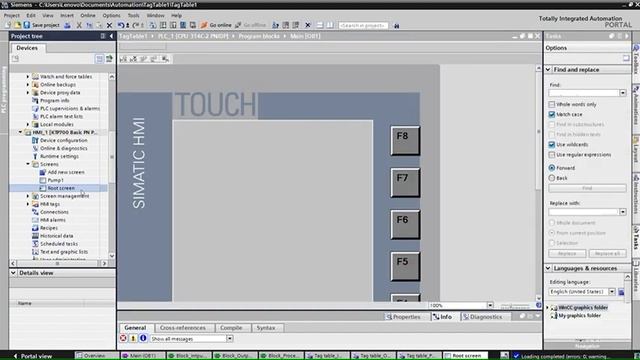The height and width of the screenshot is (360, 640).
Task: Collapse the Find and replace section
Action: pyautogui.click(x=548, y=70)
